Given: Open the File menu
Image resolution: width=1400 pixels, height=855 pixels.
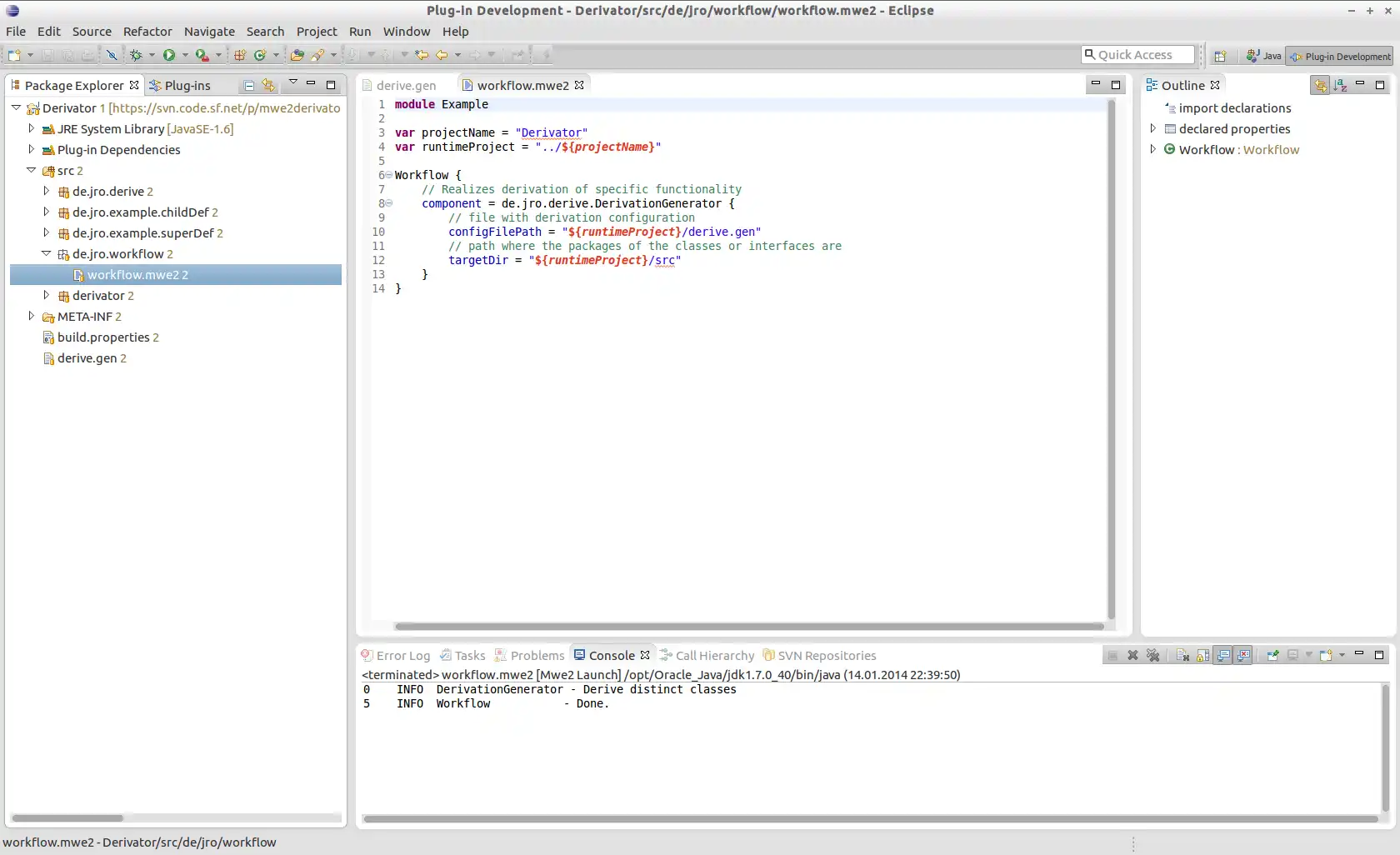Looking at the screenshot, I should [16, 31].
